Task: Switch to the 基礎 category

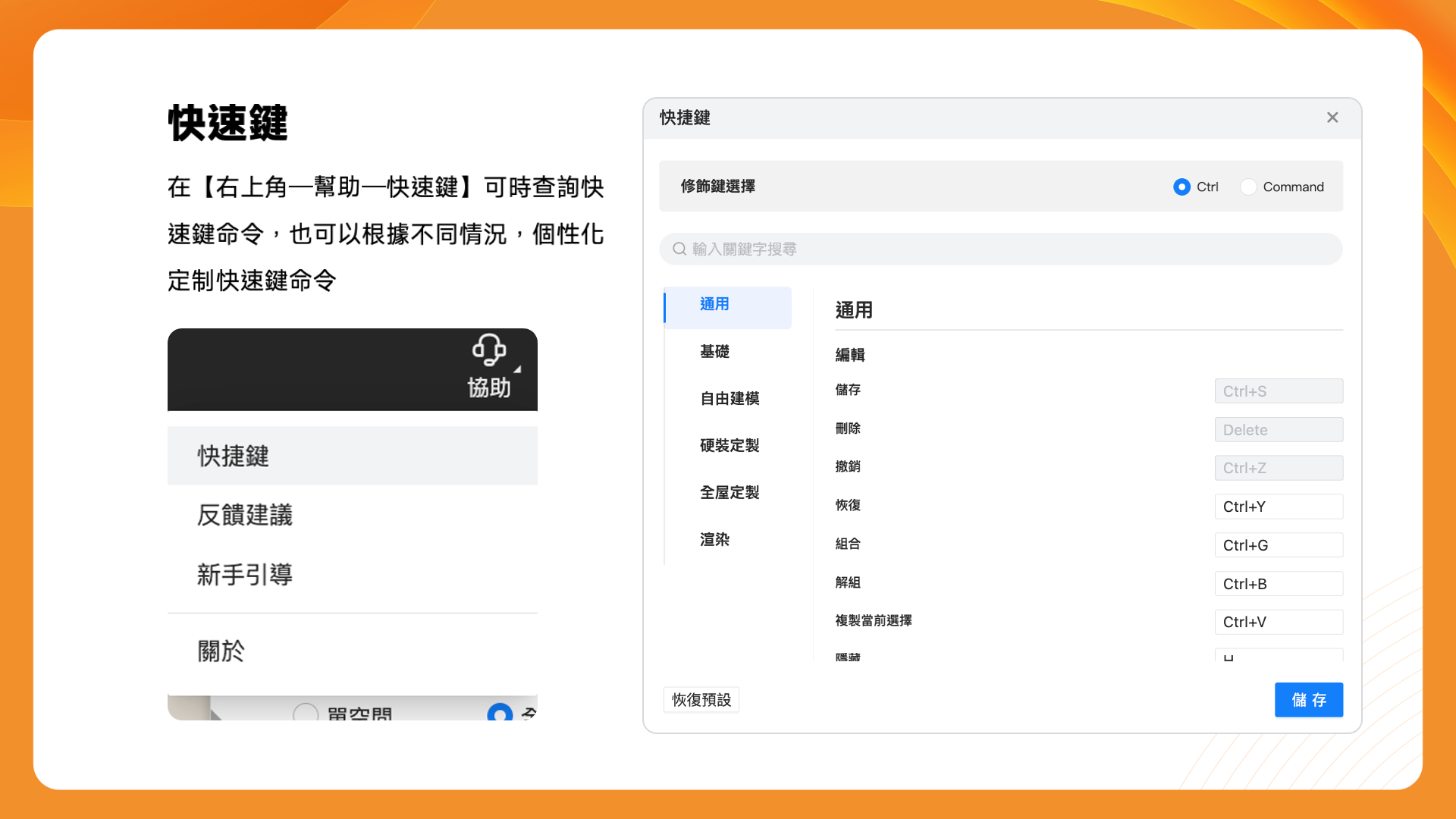Action: (714, 351)
